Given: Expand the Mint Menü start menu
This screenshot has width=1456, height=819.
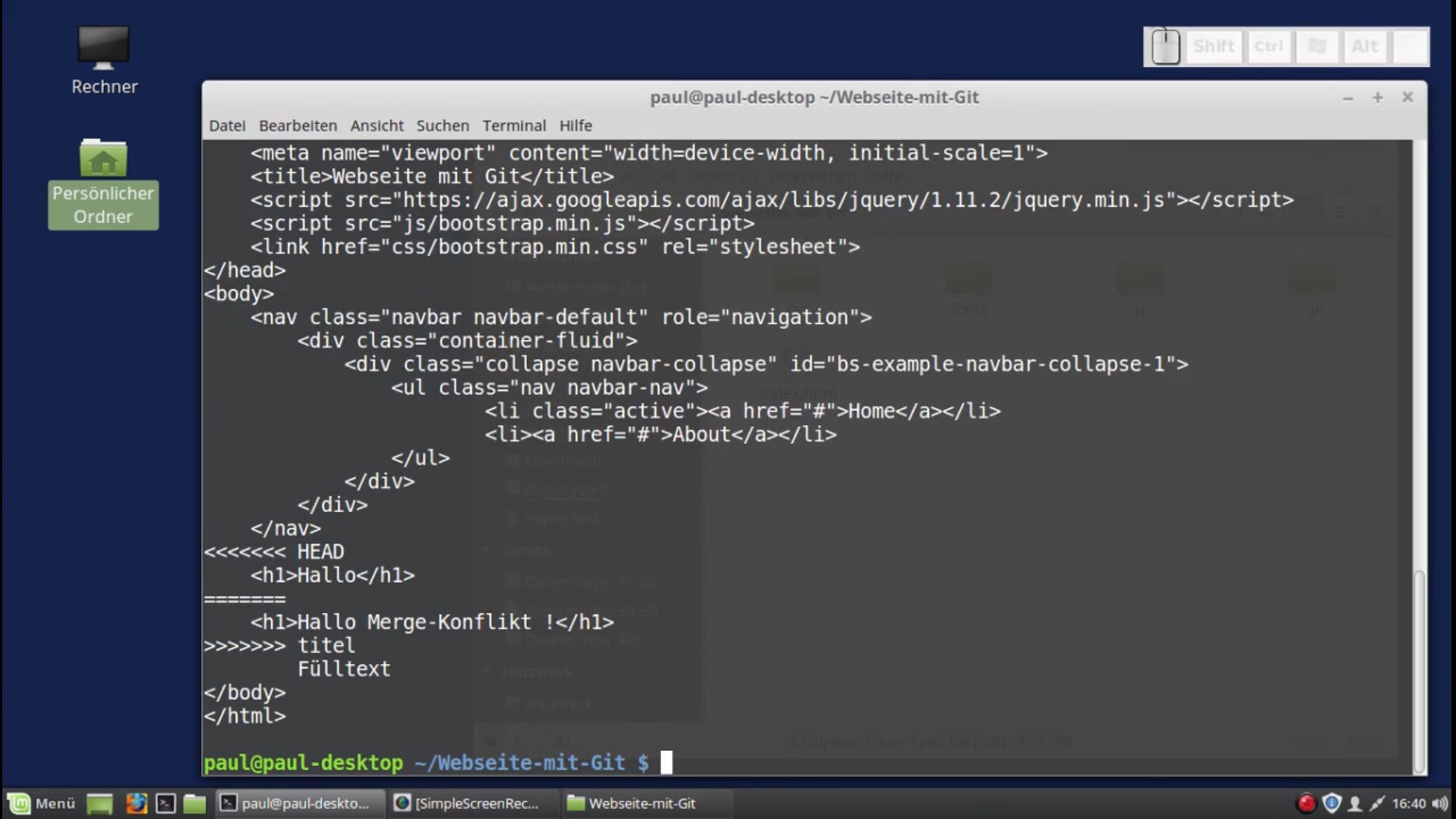Looking at the screenshot, I should [x=41, y=803].
